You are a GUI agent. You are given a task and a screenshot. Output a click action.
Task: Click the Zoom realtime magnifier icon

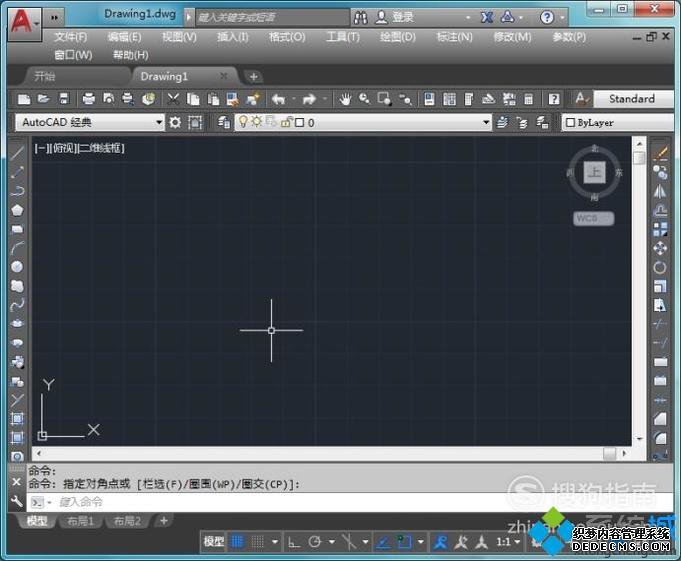tap(364, 99)
